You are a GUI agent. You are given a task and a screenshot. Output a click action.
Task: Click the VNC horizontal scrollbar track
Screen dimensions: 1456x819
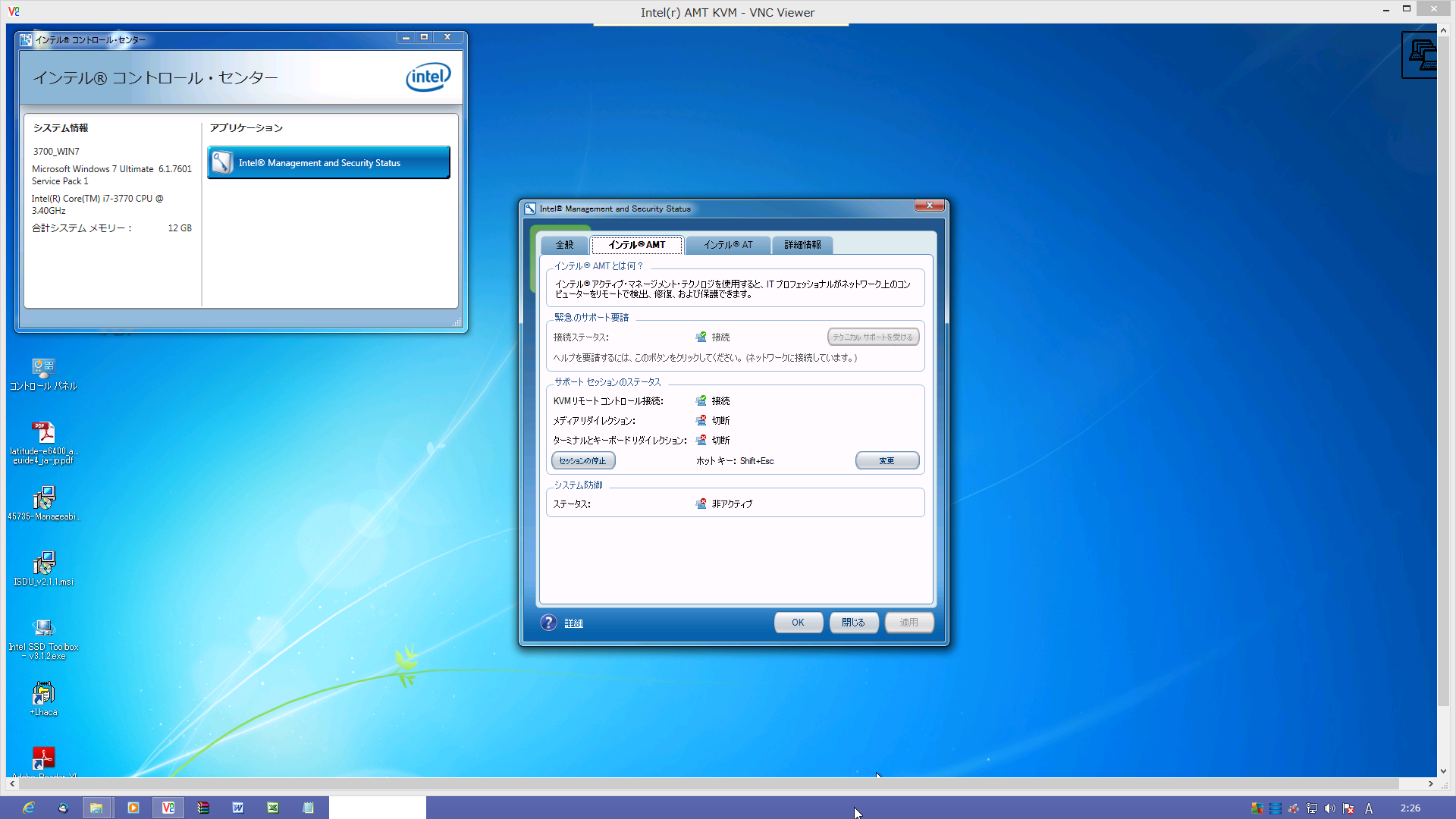pyautogui.click(x=1414, y=783)
